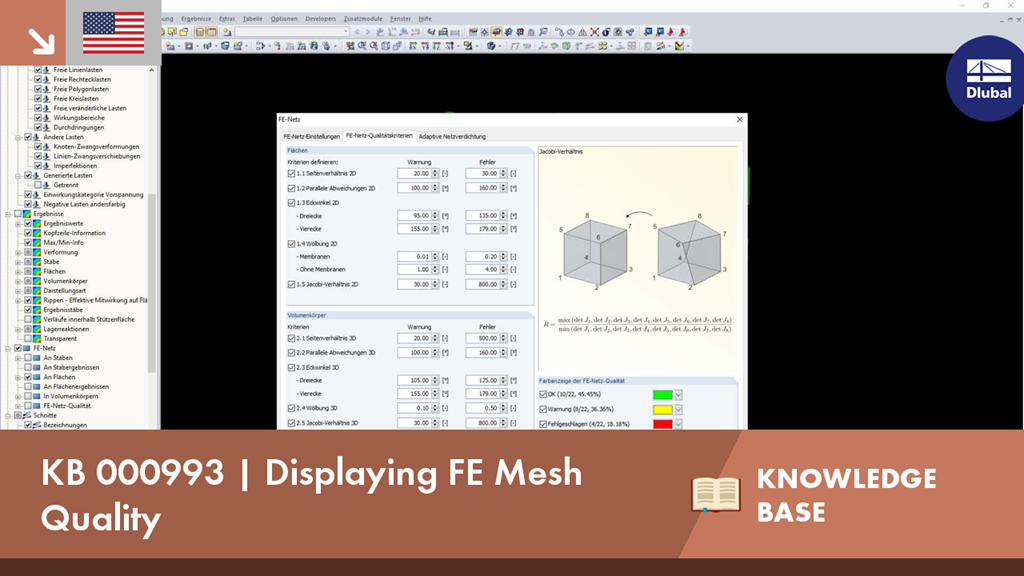Toggle 2.1 Seitenverhältnis 3D checkbox
Image resolution: width=1024 pixels, height=576 pixels.
tap(291, 338)
